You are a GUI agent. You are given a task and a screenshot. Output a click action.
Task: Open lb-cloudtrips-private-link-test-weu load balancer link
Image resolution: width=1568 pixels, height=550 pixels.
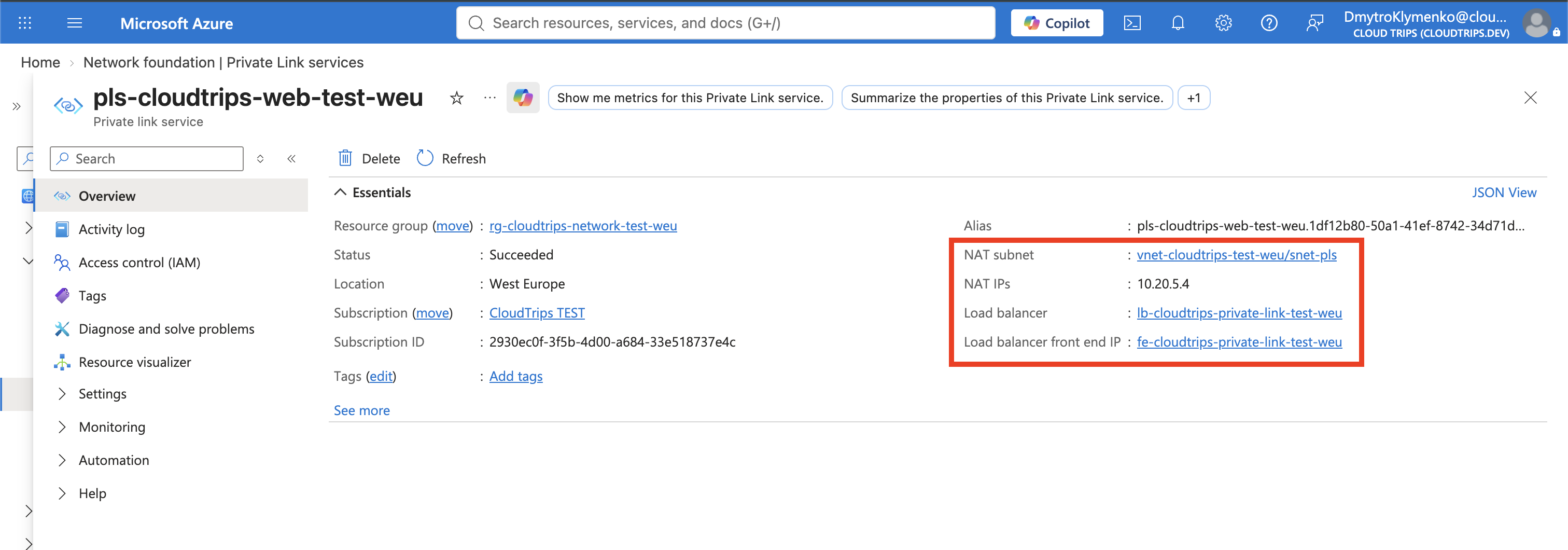pos(1239,313)
